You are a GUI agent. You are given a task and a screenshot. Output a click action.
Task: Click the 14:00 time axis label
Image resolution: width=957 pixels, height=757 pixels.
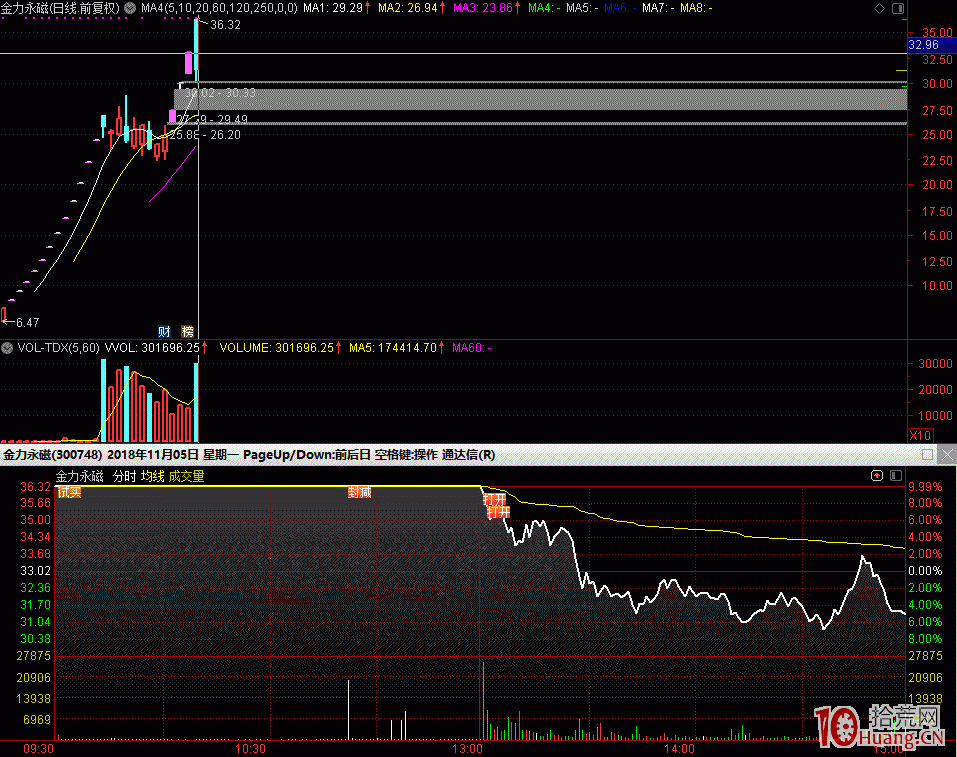coord(679,748)
